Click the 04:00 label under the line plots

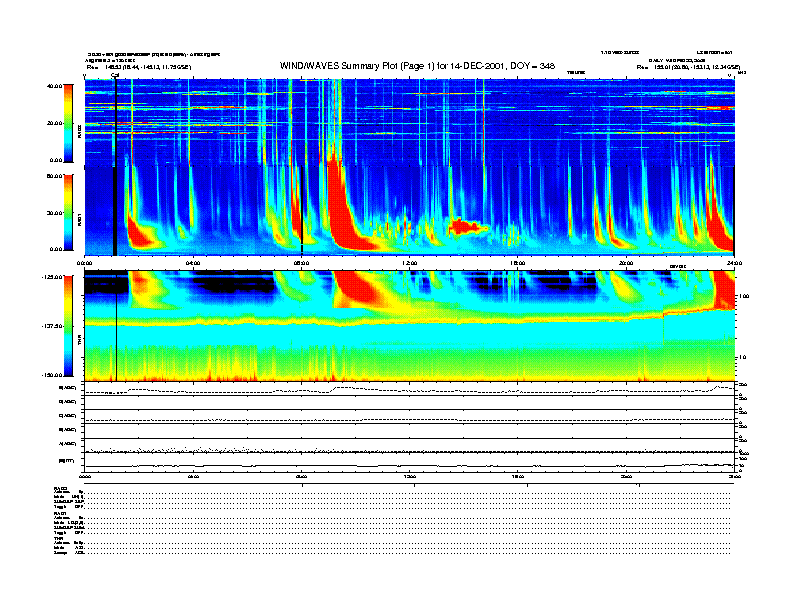(x=192, y=476)
